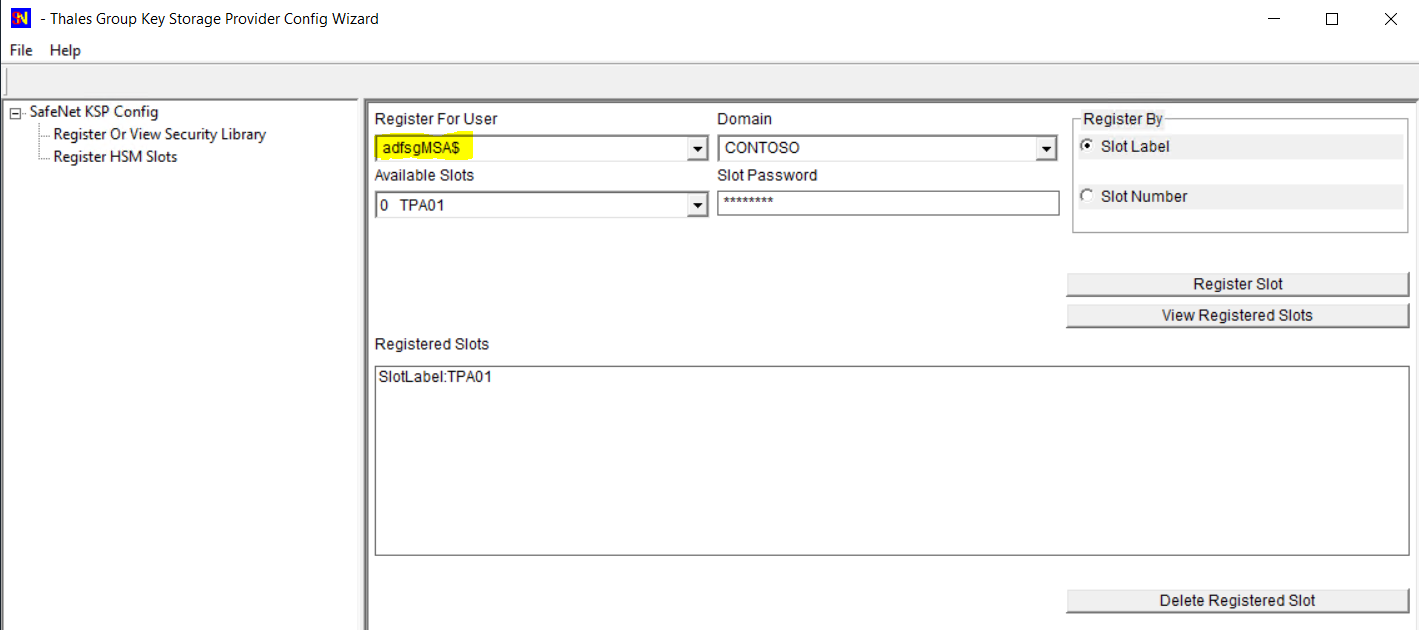
Task: Select SlotLabel:TPA01 in Registered Slots list
Action: tap(435, 377)
